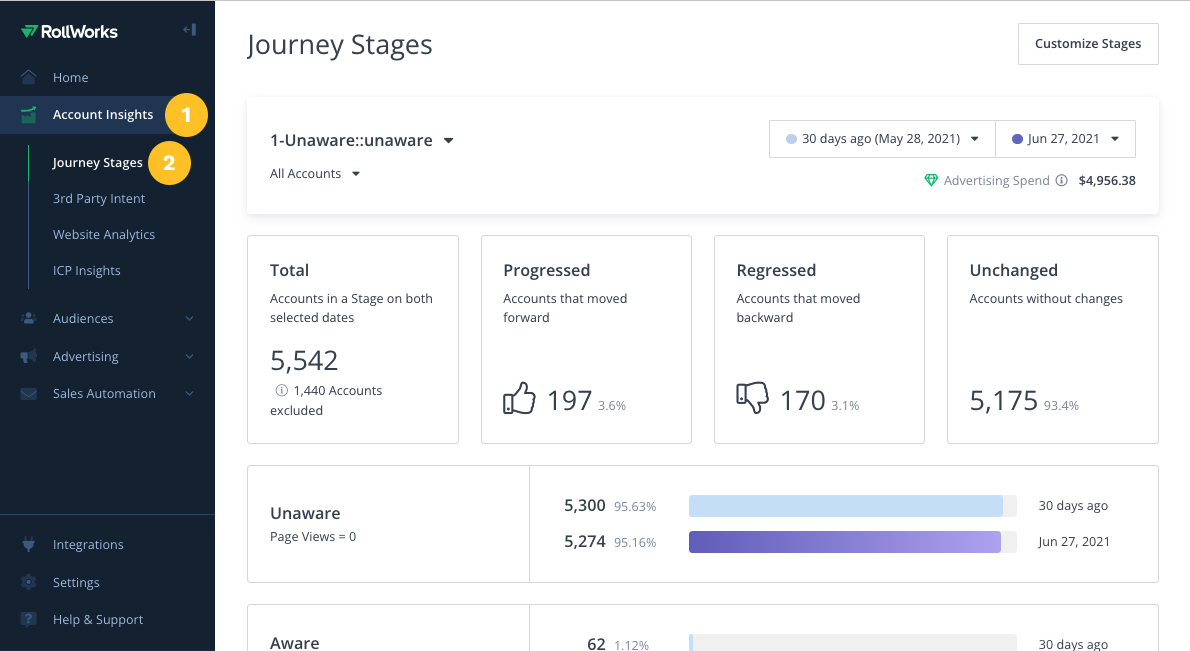This screenshot has width=1190, height=651.
Task: Click the Advertising Spend gem icon
Action: 930,181
